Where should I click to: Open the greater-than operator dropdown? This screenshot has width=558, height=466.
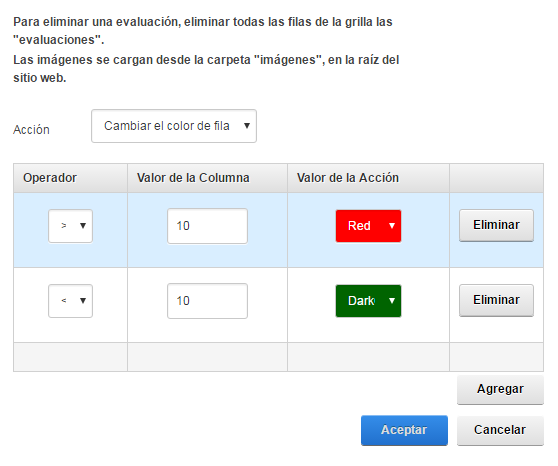[x=70, y=226]
